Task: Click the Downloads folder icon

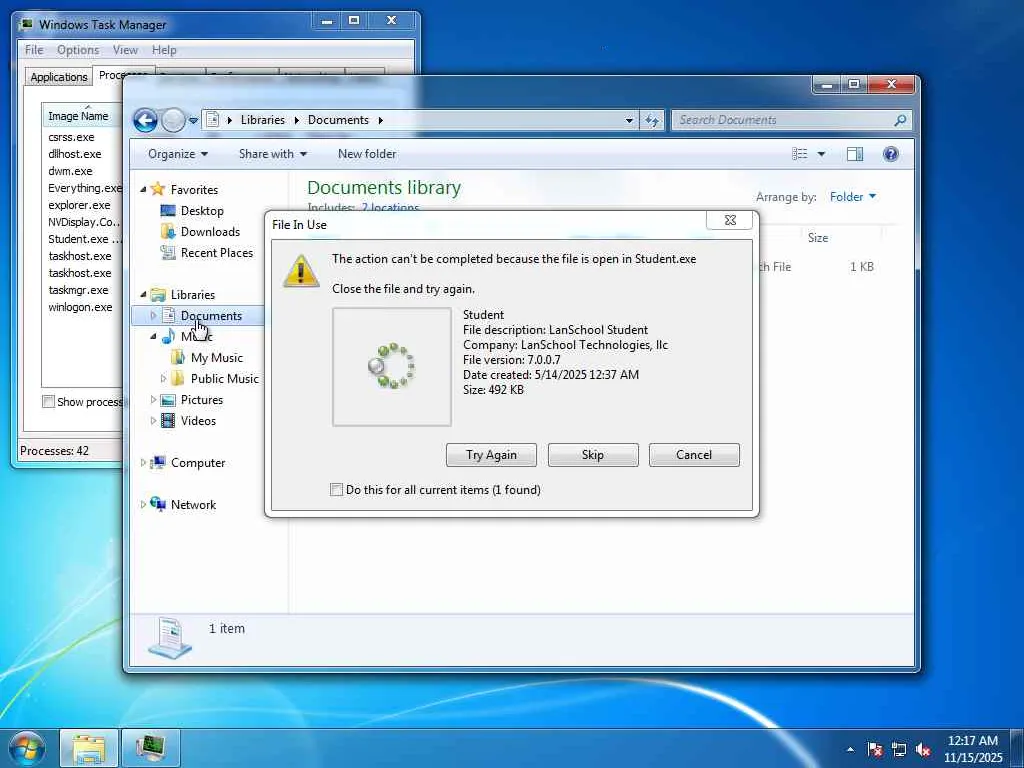Action: click(x=168, y=231)
